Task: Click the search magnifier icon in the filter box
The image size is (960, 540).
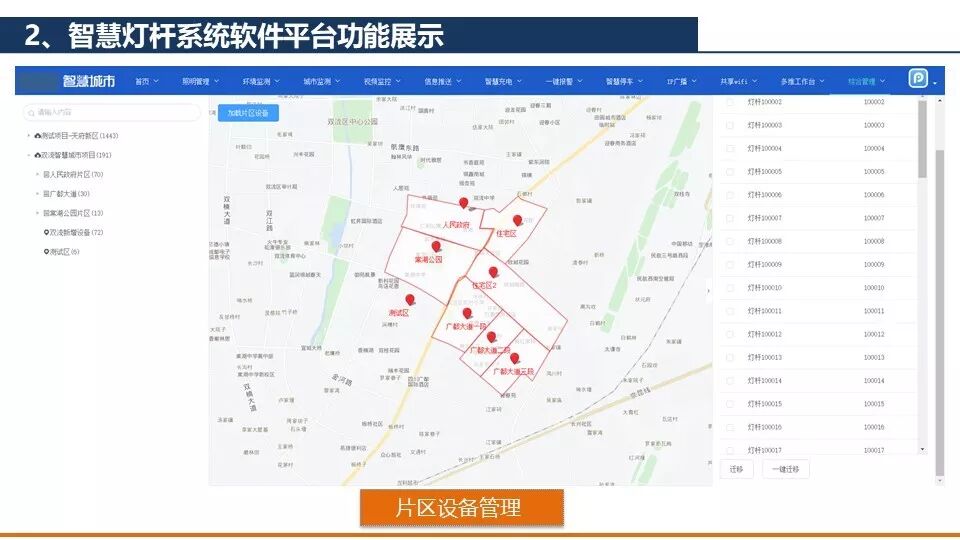Action: [x=31, y=113]
